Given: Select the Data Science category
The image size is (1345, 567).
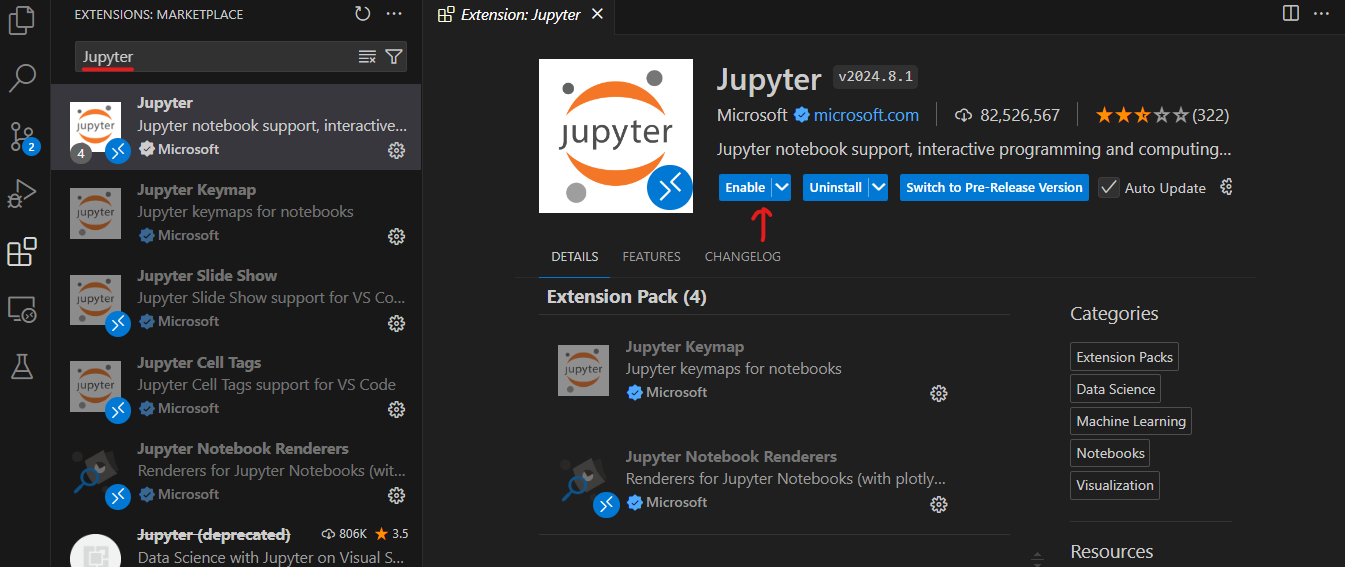Looking at the screenshot, I should [1115, 389].
